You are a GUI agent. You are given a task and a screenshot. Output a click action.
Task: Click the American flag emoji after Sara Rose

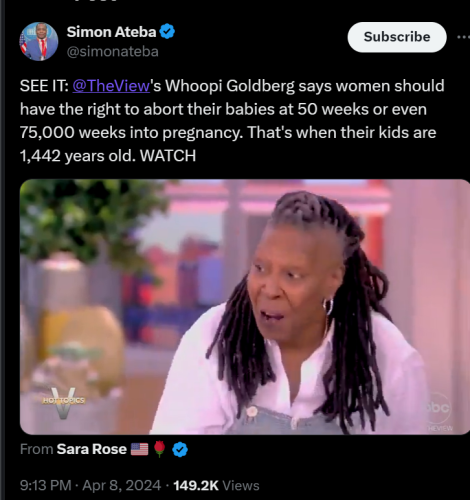click(x=139, y=449)
